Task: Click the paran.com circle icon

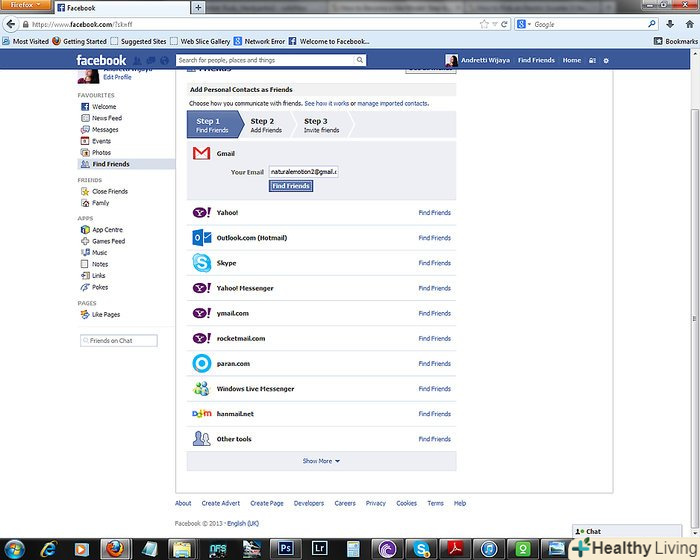Action: [x=201, y=364]
